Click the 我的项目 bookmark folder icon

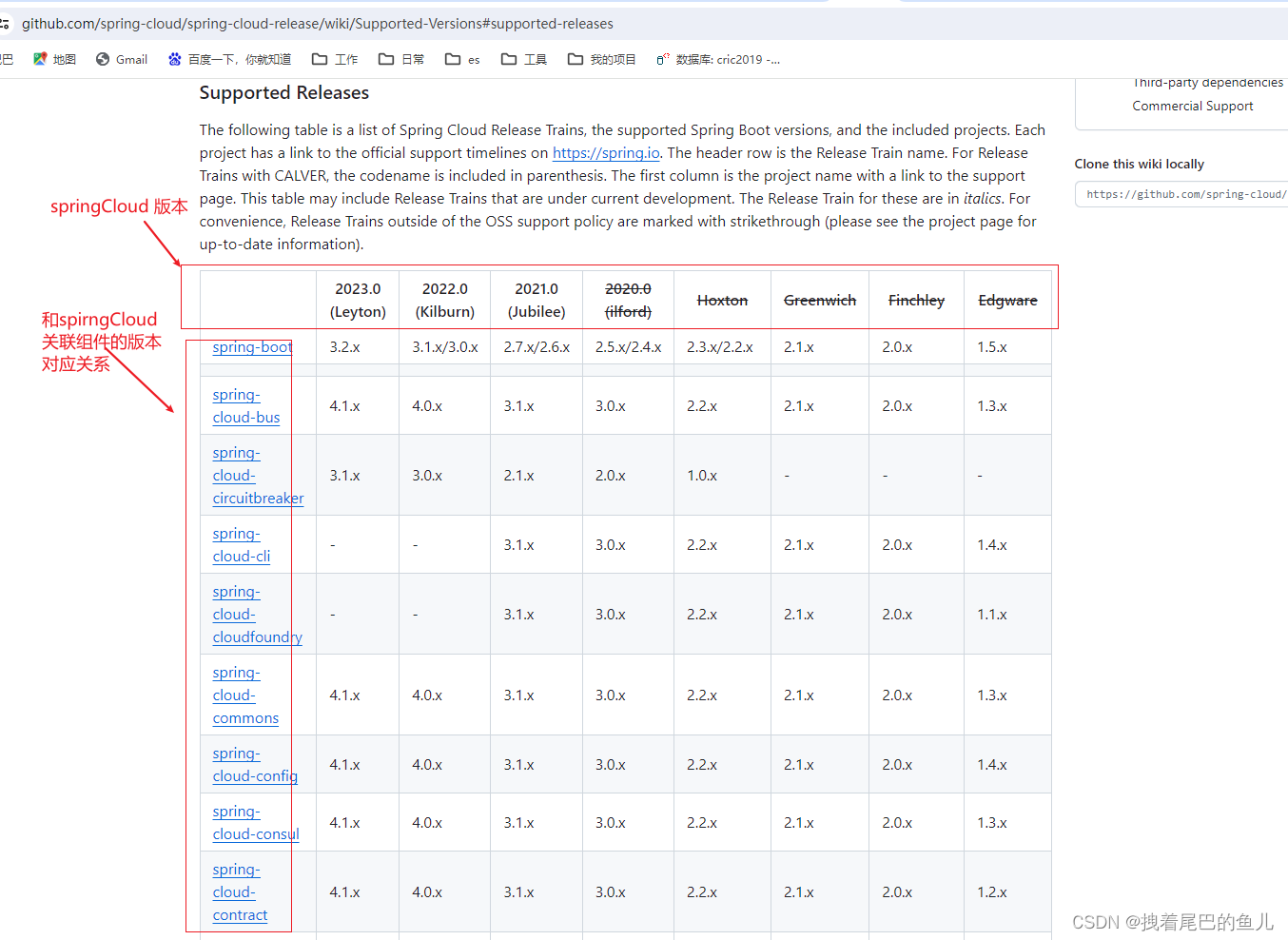tap(576, 59)
